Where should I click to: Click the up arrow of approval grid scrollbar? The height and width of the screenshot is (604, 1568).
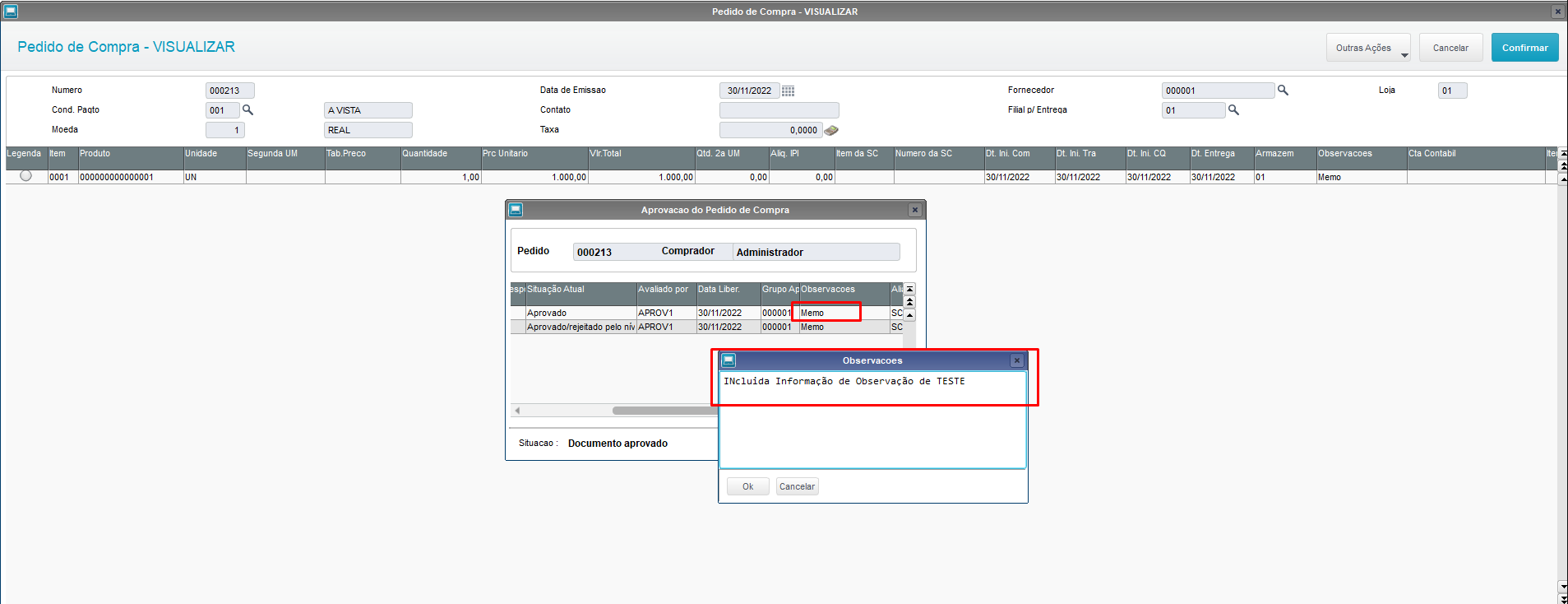coord(909,314)
